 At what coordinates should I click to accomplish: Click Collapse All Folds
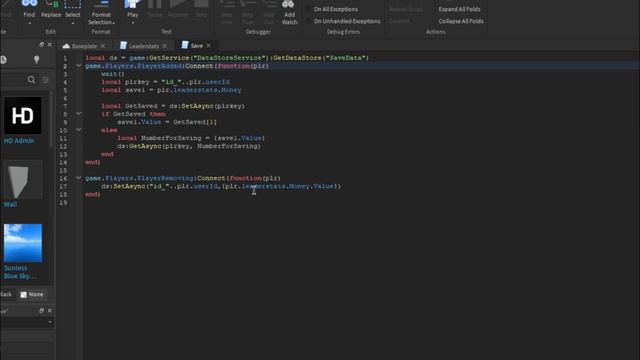coord(461,21)
